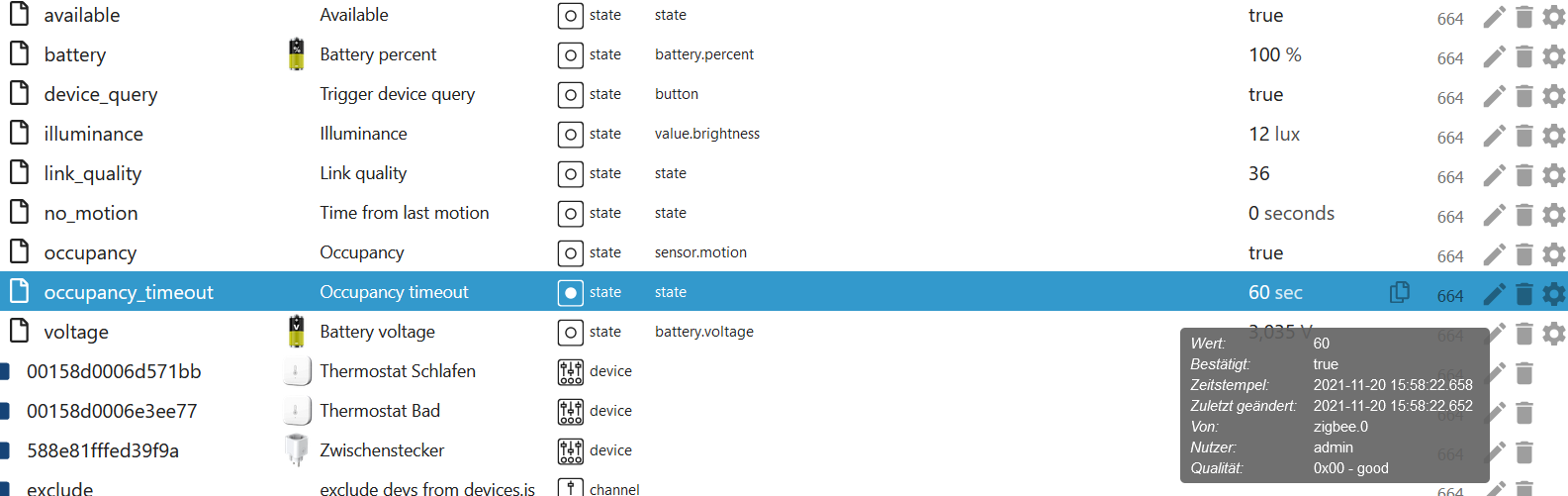Copy the occupancy_timeout value with copy icon

click(x=1400, y=292)
